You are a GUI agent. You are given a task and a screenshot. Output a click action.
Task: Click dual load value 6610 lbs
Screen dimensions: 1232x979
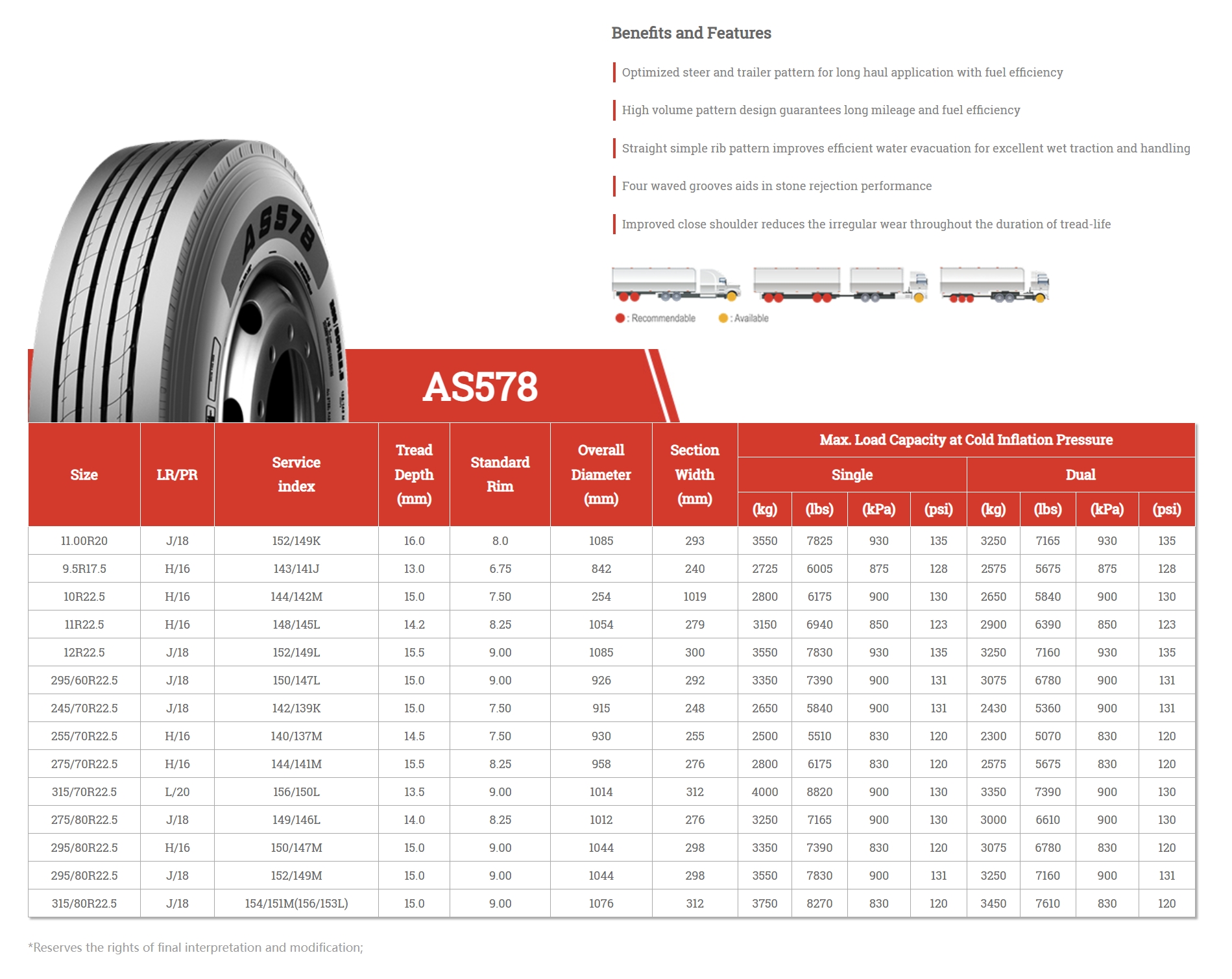pos(1048,819)
